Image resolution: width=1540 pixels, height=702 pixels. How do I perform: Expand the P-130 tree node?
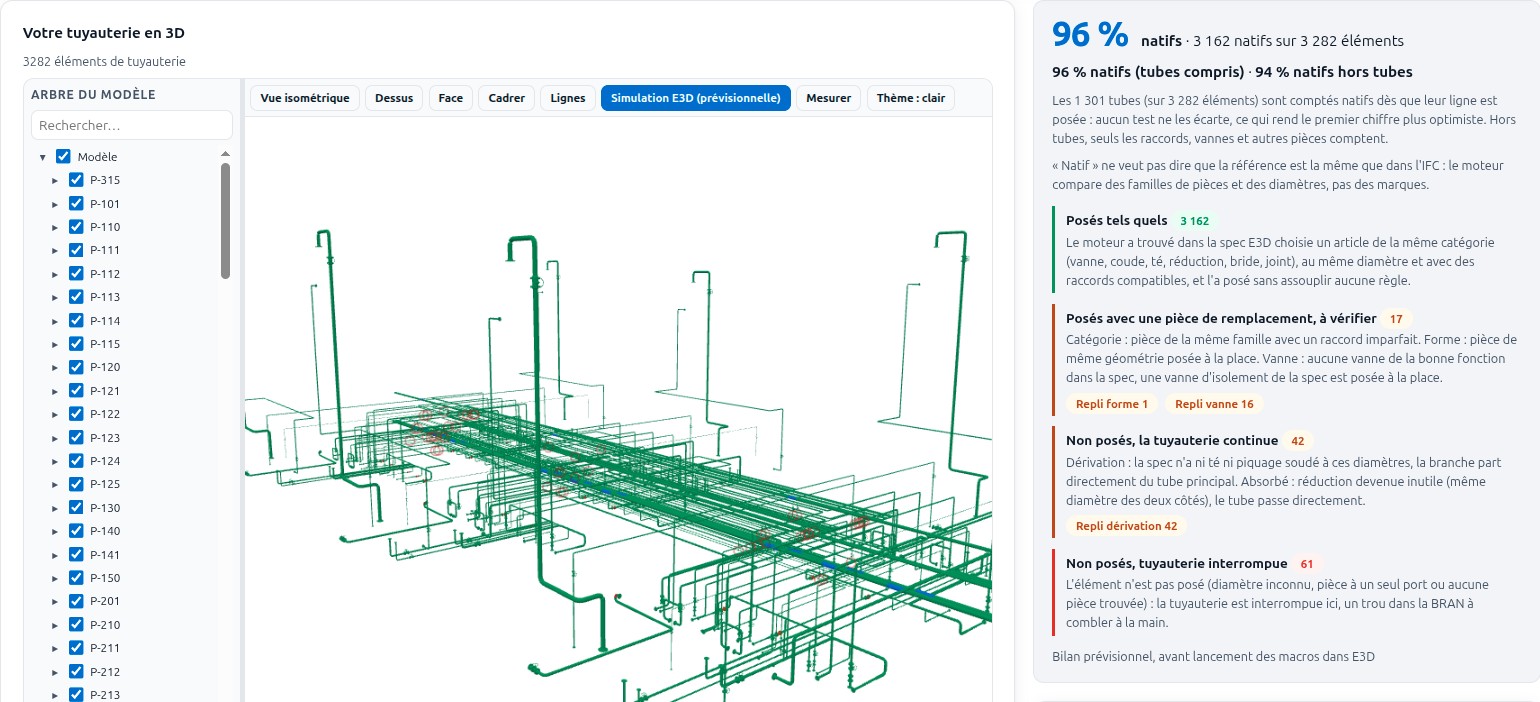[55, 508]
